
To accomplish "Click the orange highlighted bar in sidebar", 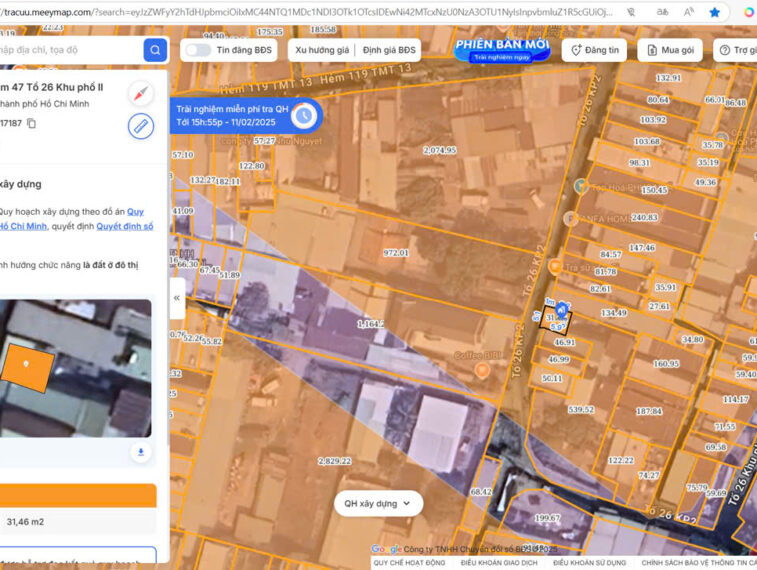I will [78, 495].
